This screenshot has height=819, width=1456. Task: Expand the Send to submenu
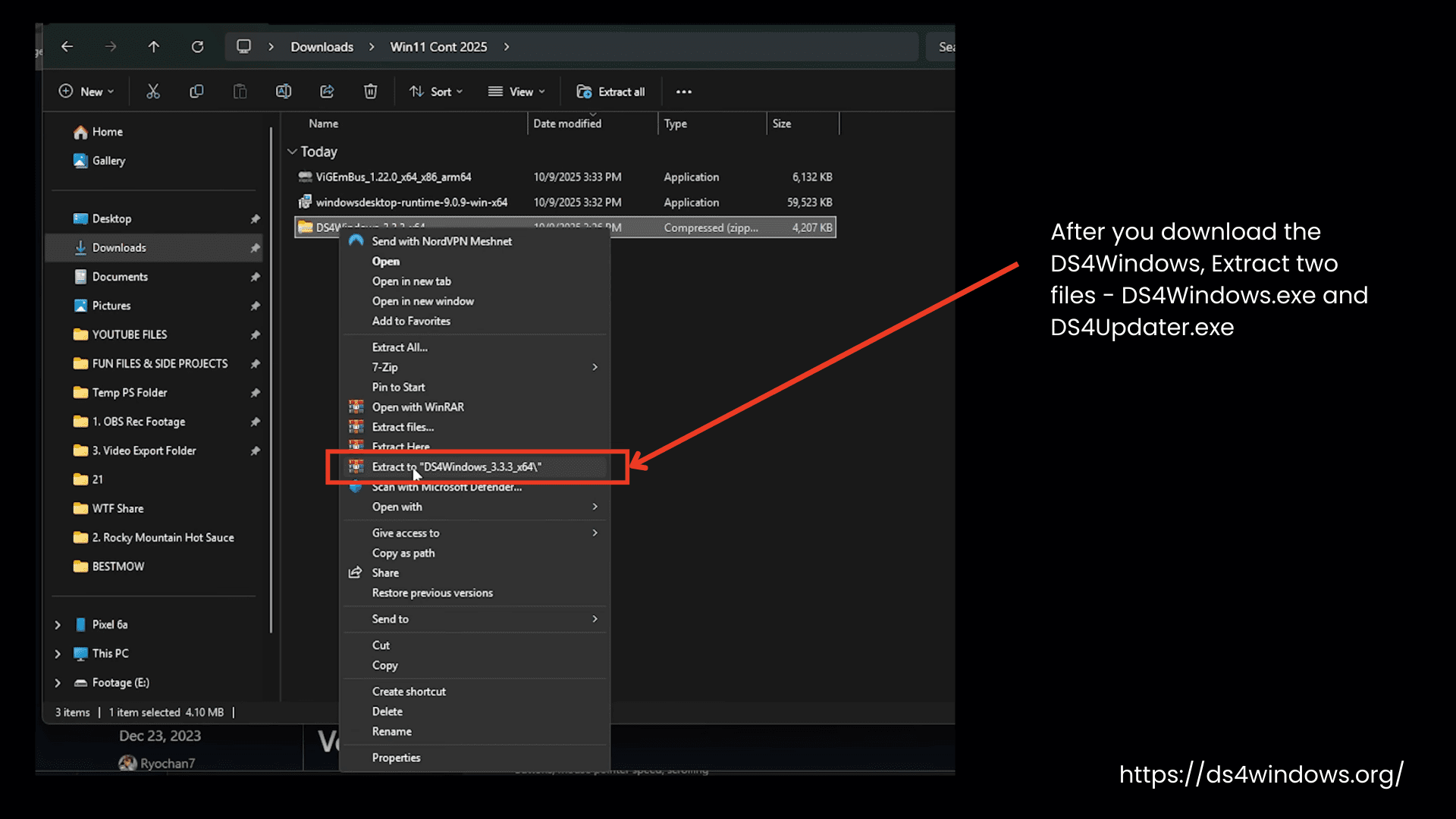[x=474, y=619]
